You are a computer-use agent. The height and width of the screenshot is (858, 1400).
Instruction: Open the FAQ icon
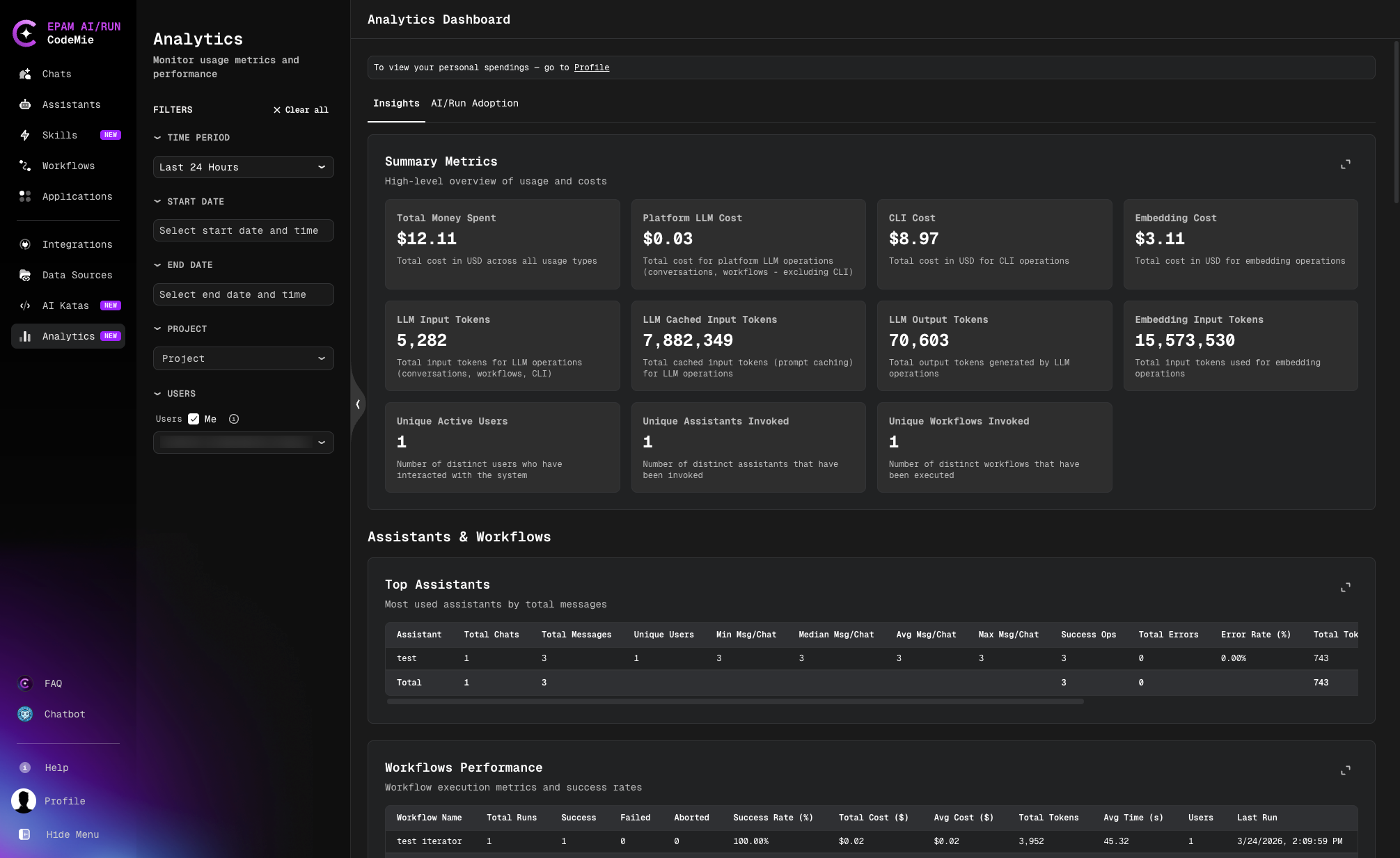[25, 683]
